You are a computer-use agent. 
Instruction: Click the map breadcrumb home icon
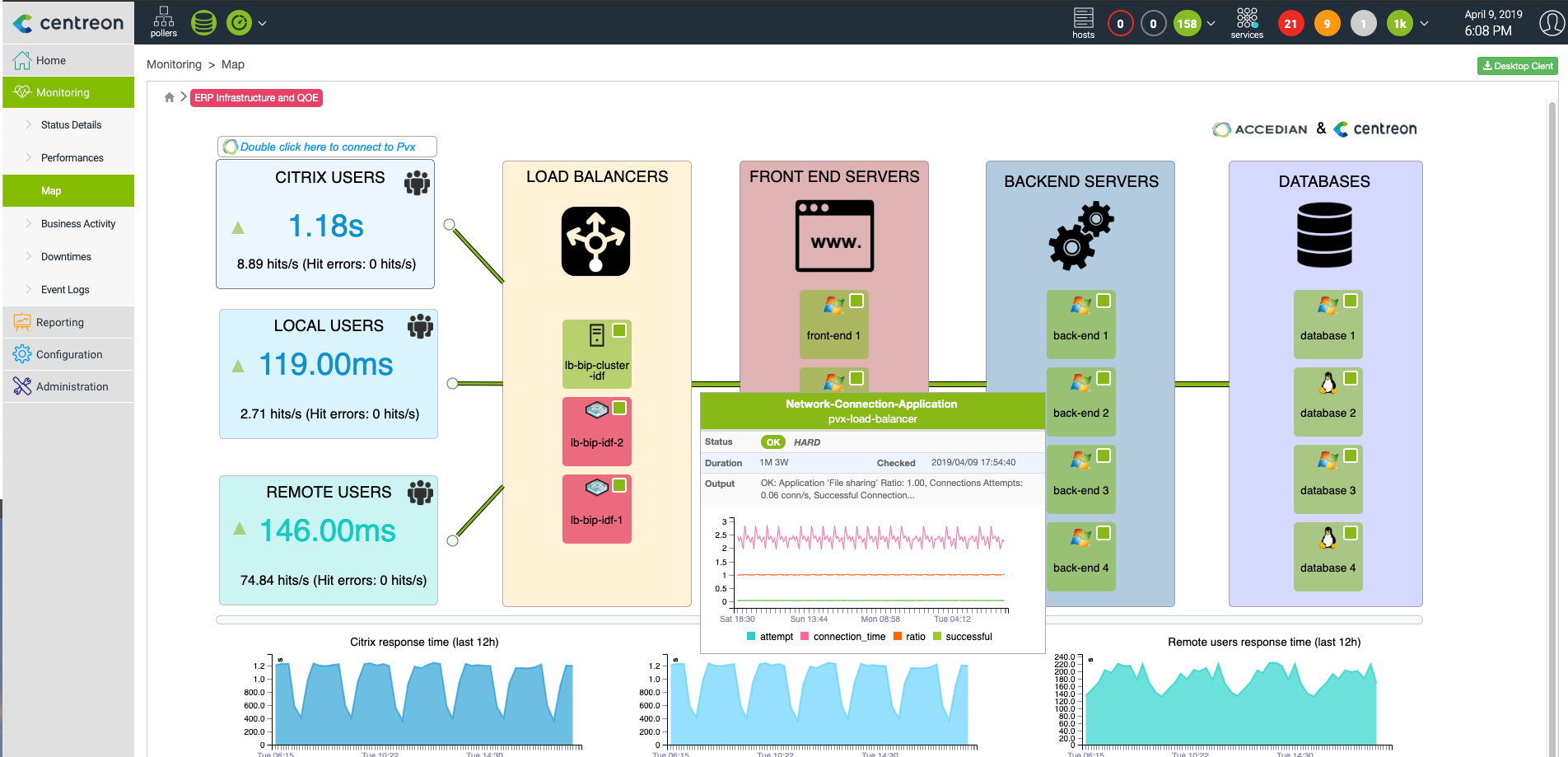[x=169, y=97]
